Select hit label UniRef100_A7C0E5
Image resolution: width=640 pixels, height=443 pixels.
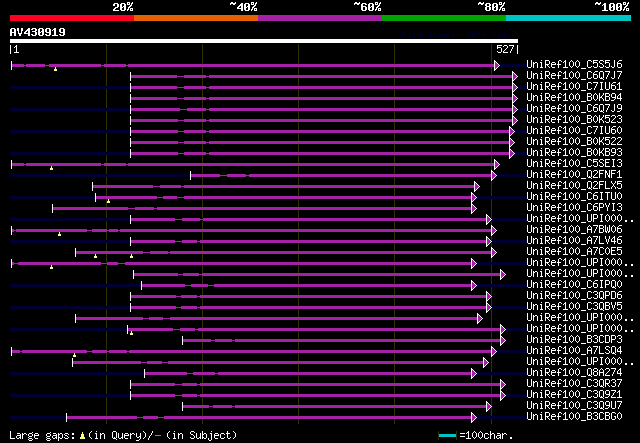point(574,252)
